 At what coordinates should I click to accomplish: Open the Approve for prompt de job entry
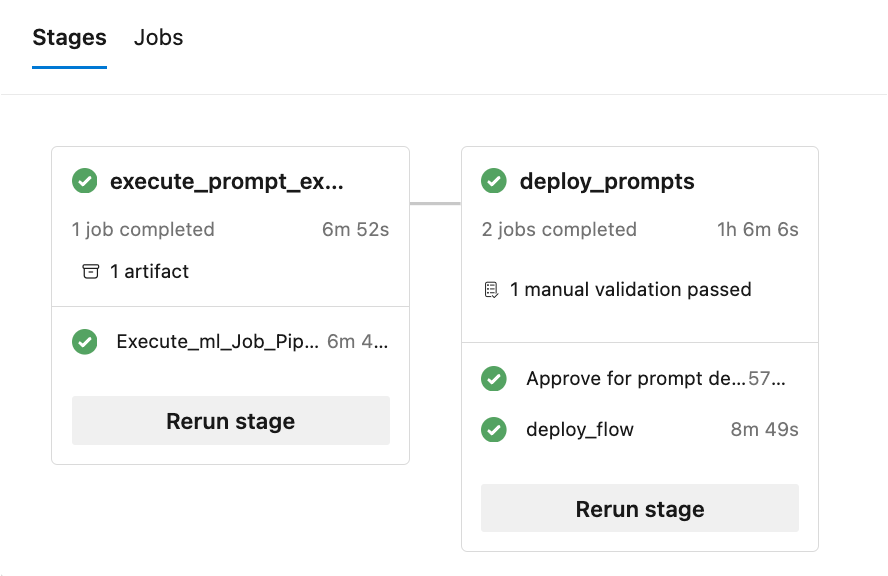pyautogui.click(x=635, y=379)
